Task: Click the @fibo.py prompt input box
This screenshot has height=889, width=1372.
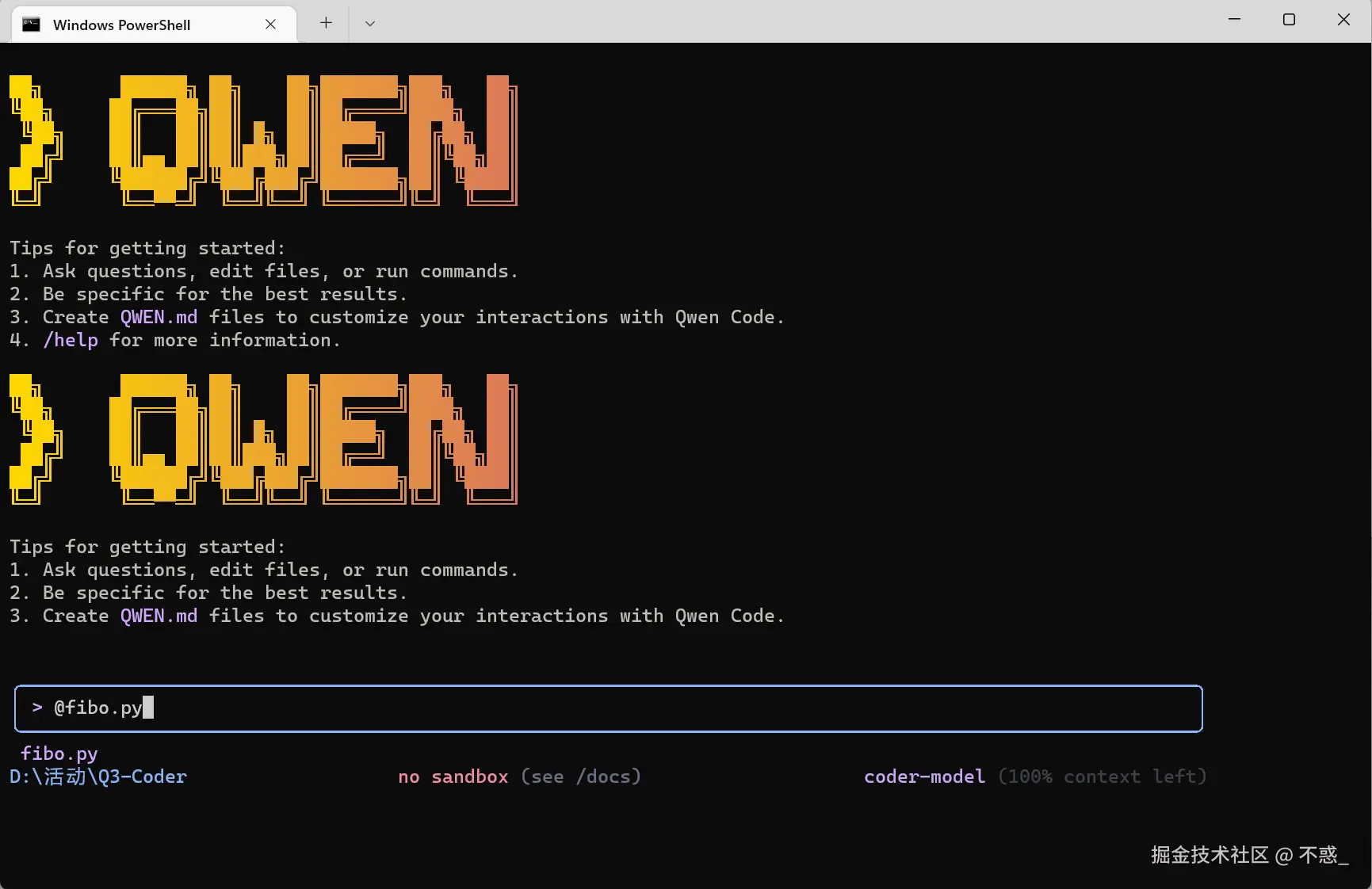Action: pyautogui.click(x=608, y=708)
